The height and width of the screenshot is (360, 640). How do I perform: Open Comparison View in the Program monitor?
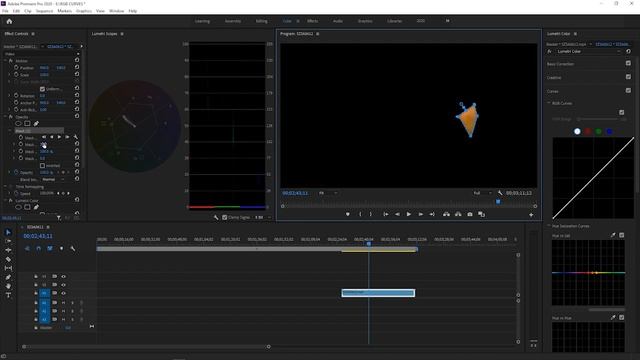(x=482, y=214)
